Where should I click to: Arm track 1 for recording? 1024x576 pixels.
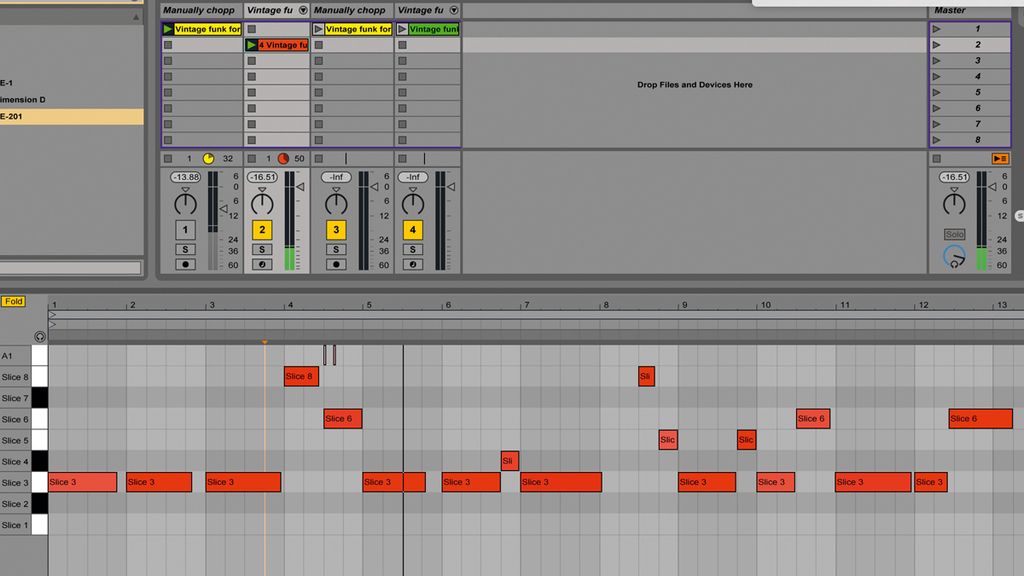[x=184, y=264]
